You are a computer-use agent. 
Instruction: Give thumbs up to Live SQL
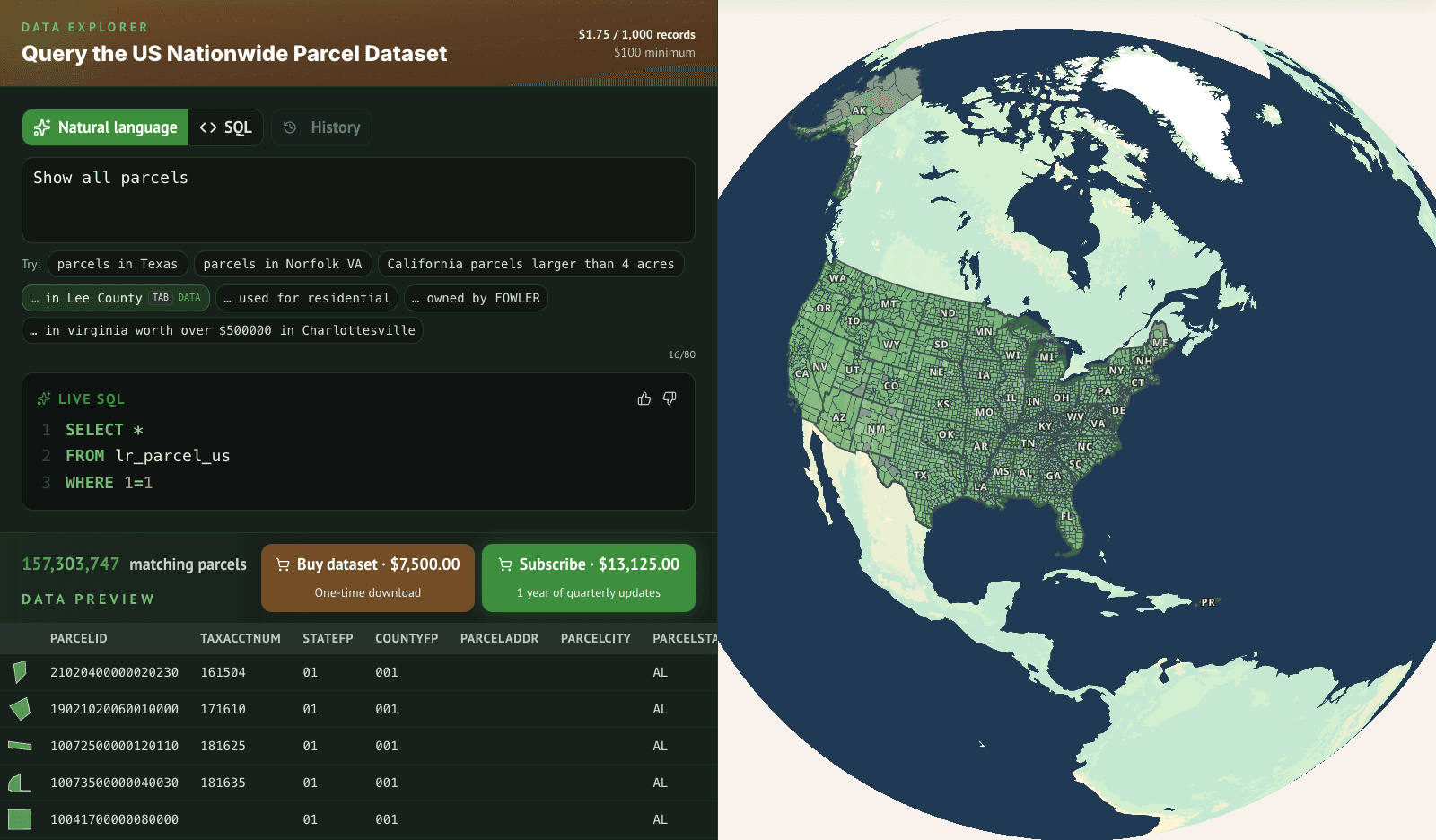[x=644, y=398]
